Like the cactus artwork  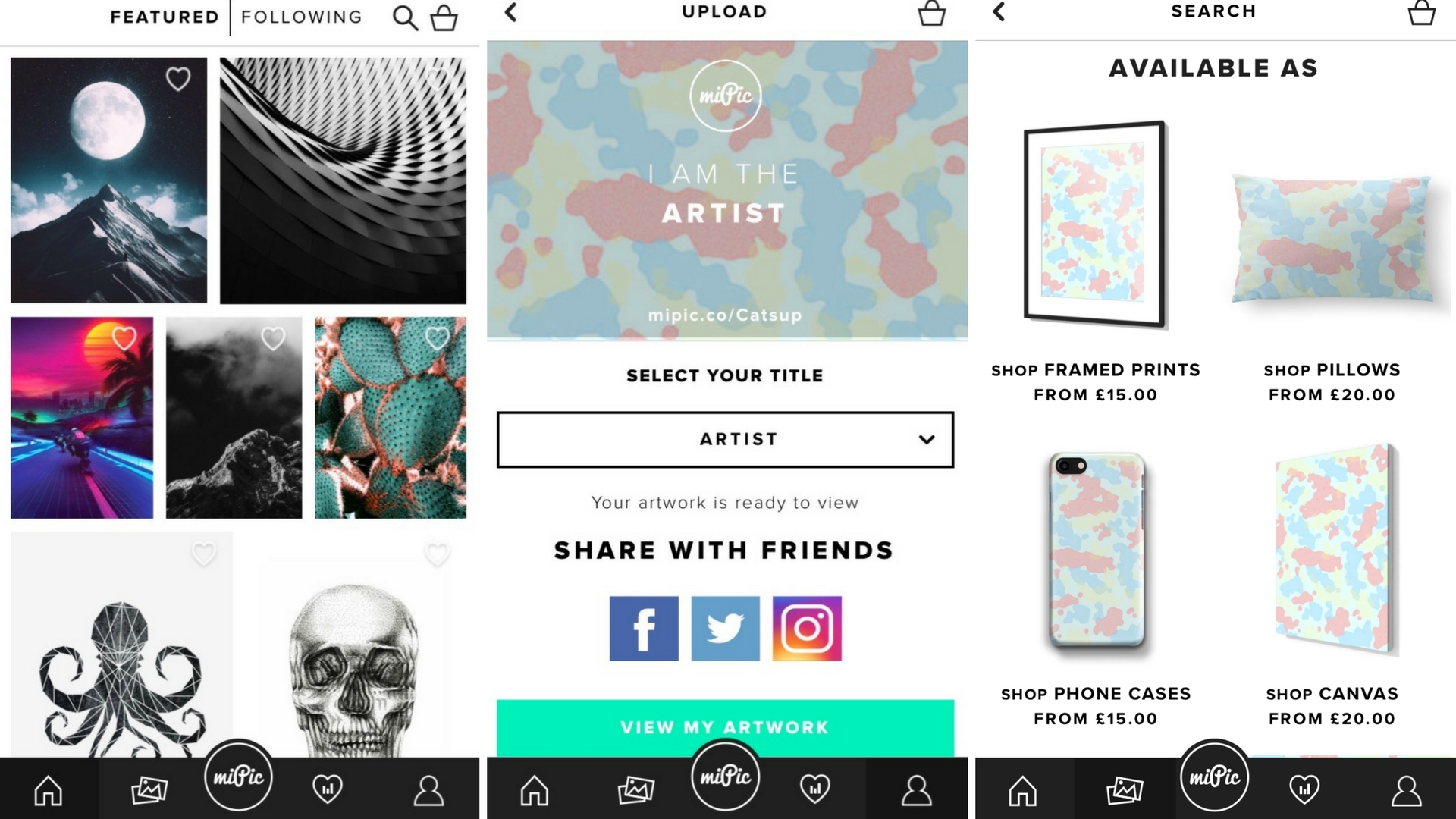pos(437,338)
